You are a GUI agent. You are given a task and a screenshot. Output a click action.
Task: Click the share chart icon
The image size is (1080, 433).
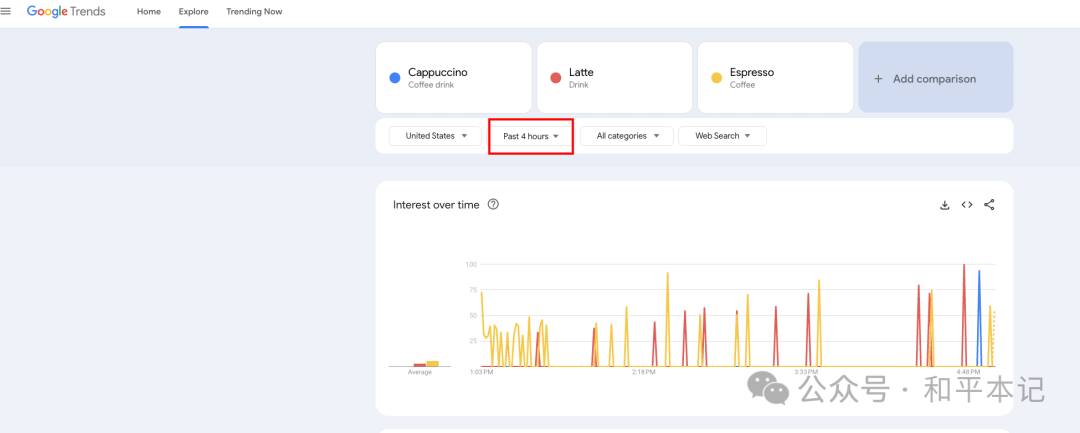[x=989, y=205]
